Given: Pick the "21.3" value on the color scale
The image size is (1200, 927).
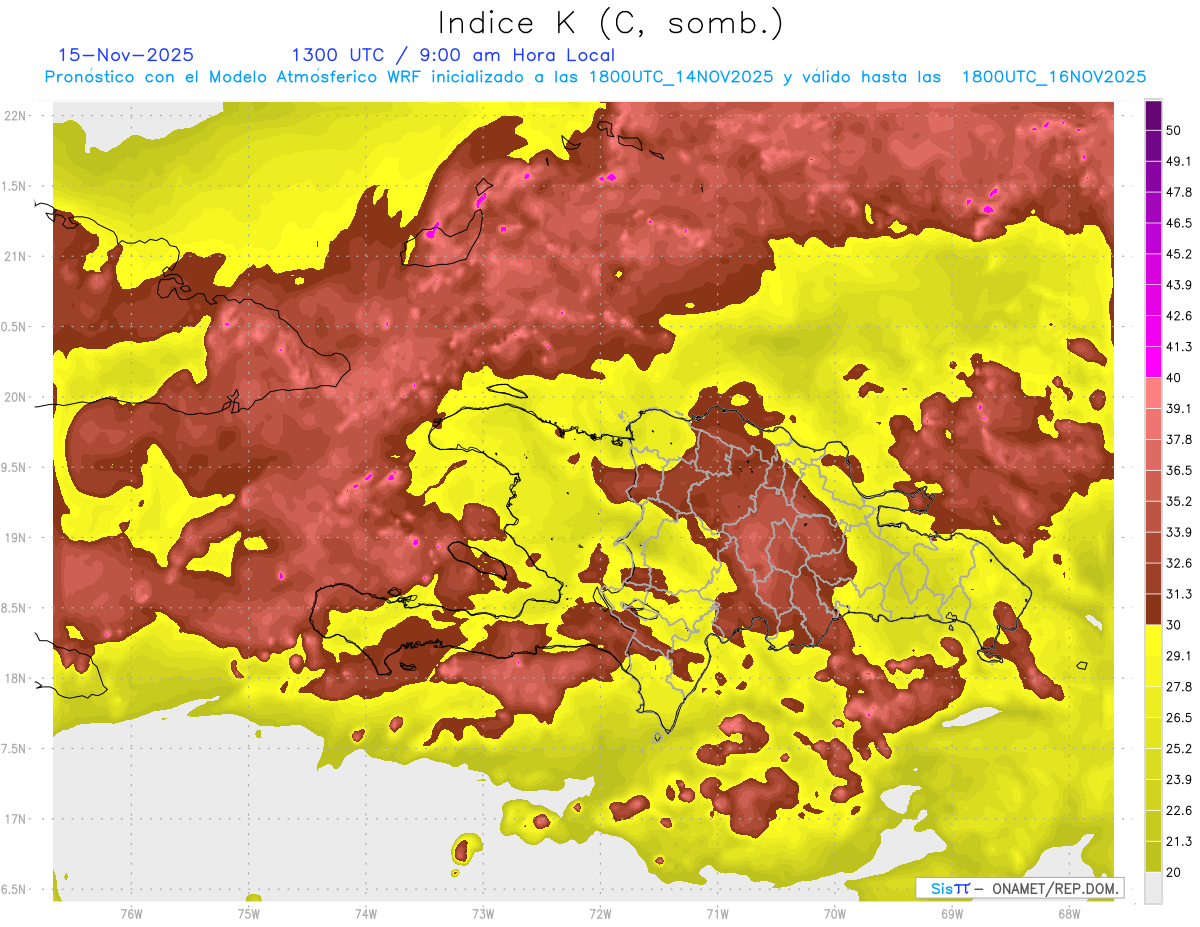Looking at the screenshot, I should click(1178, 841).
